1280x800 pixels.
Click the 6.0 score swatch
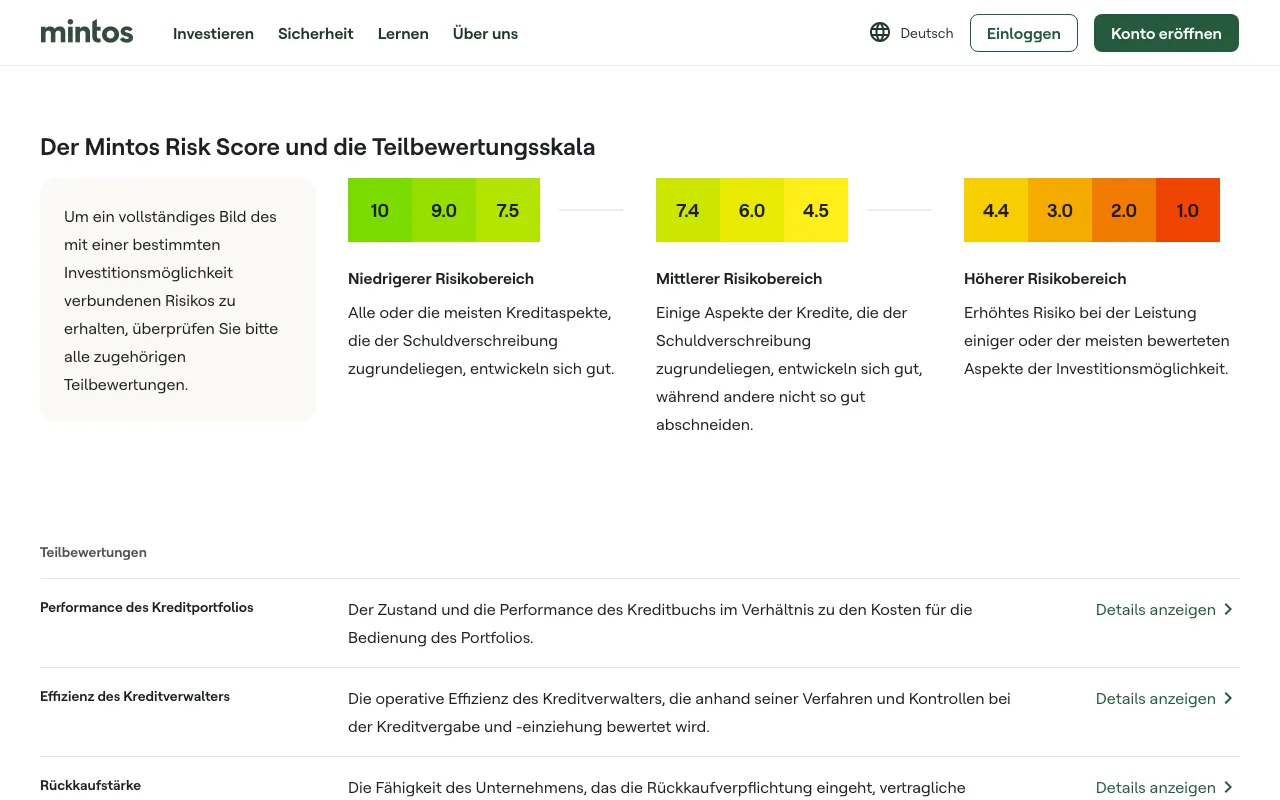(x=752, y=210)
